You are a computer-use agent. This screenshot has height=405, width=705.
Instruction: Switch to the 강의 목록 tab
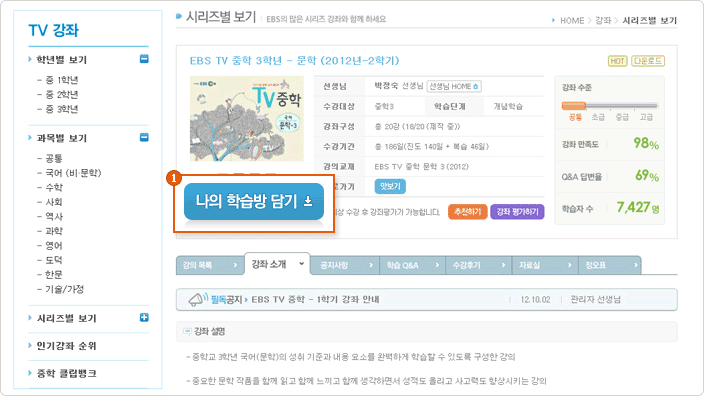(x=210, y=265)
